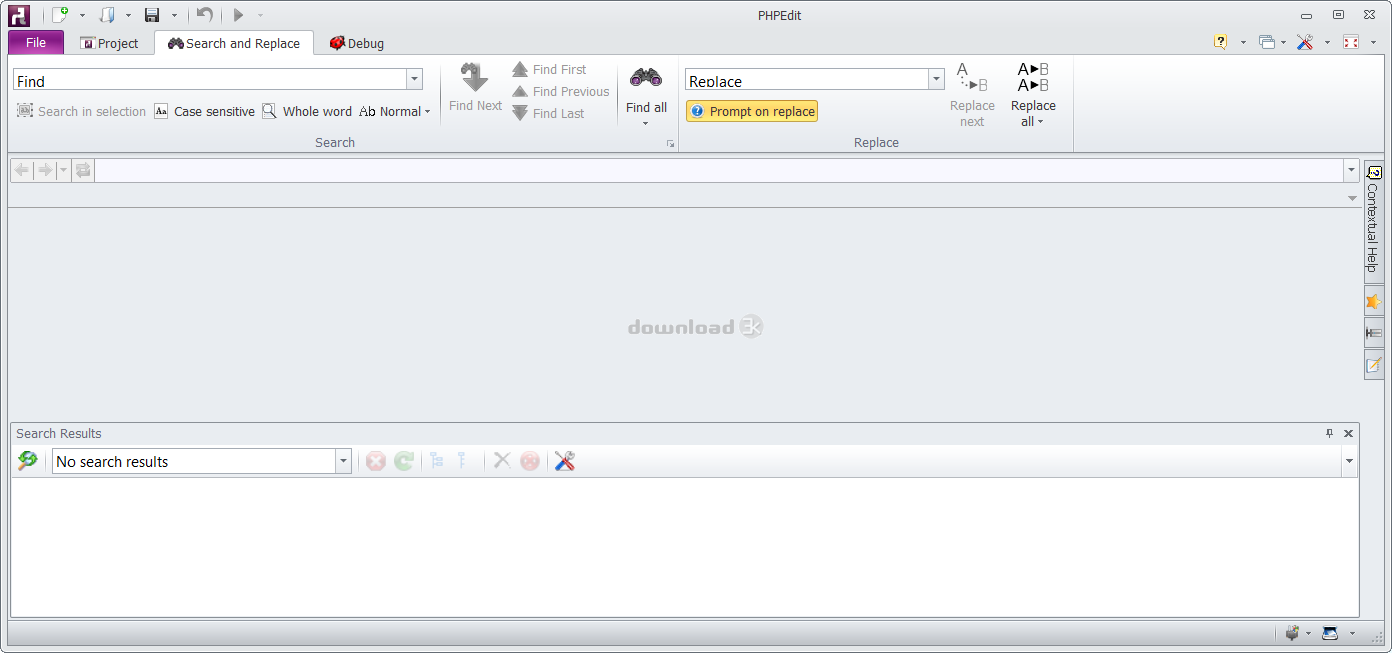Screen dimensions: 1392x653
Task: Click the gray X delete result icon
Action: 502,461
